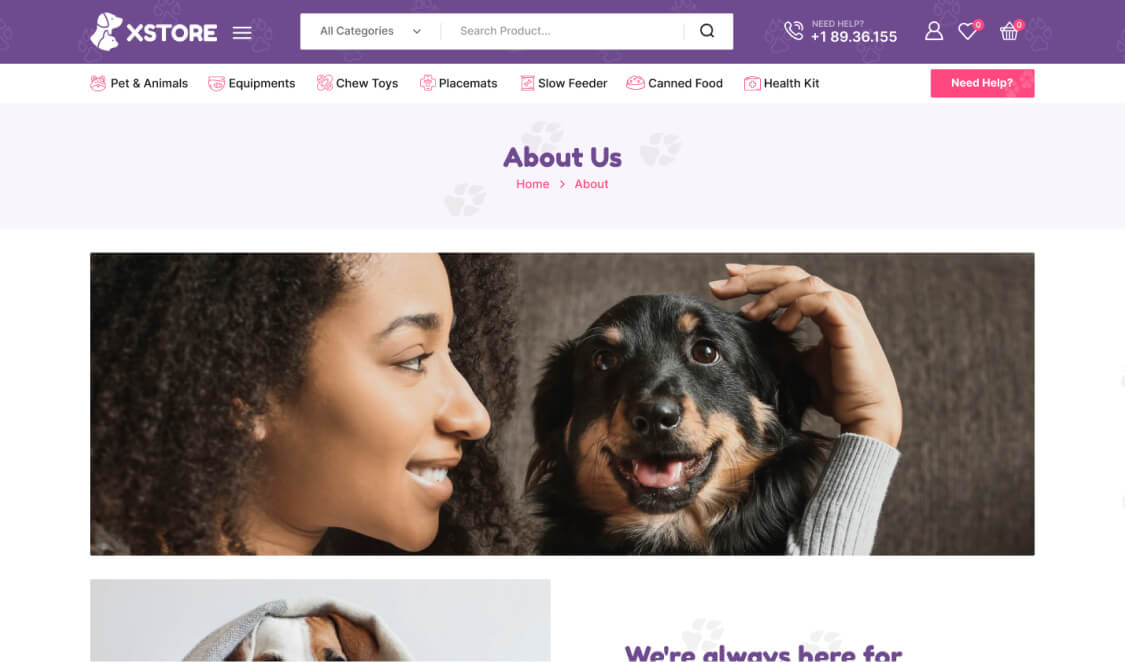Open the Slow Feeder category
The image size is (1125, 662).
563,83
